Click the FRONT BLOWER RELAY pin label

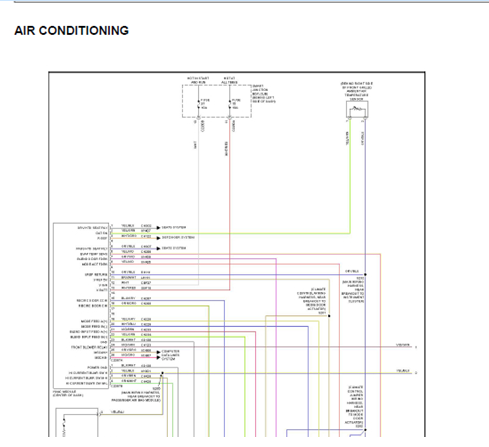click(89, 347)
